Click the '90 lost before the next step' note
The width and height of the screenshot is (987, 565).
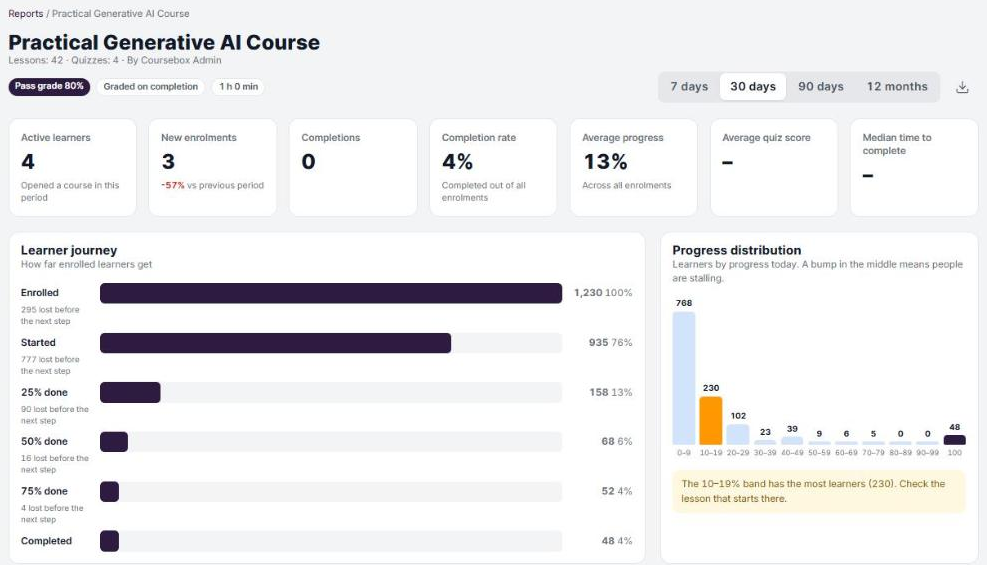[55, 415]
